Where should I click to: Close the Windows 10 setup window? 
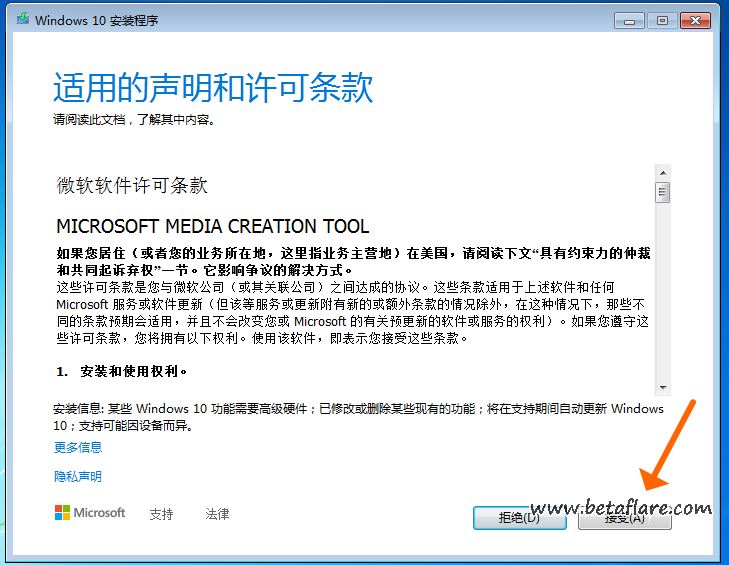click(x=696, y=19)
